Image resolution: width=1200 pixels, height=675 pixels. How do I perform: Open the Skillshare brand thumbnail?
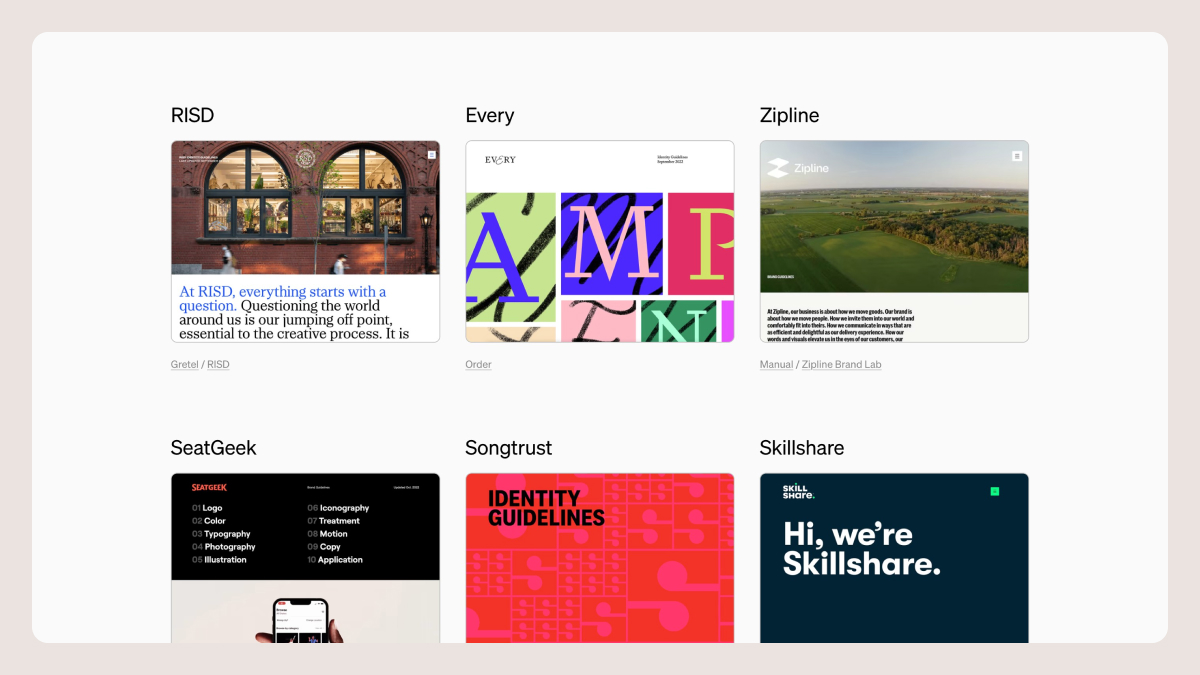pos(894,558)
